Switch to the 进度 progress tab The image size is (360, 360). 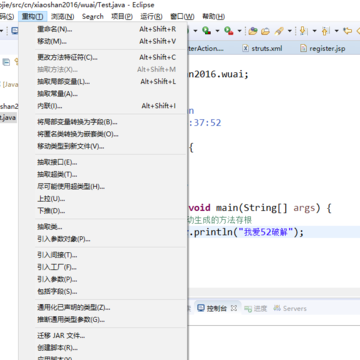point(255,309)
